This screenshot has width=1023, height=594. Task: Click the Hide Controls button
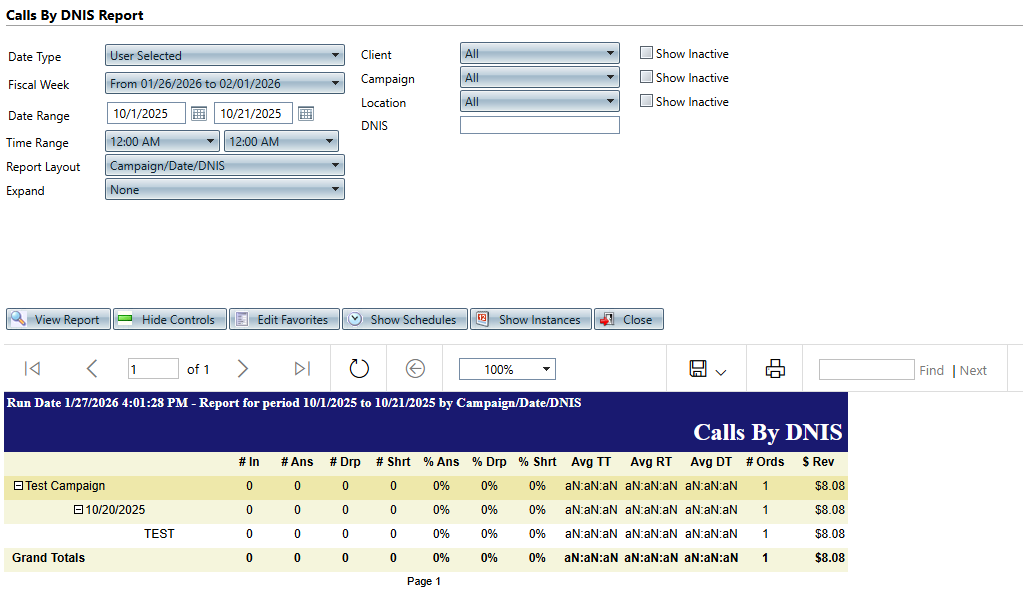(x=170, y=320)
